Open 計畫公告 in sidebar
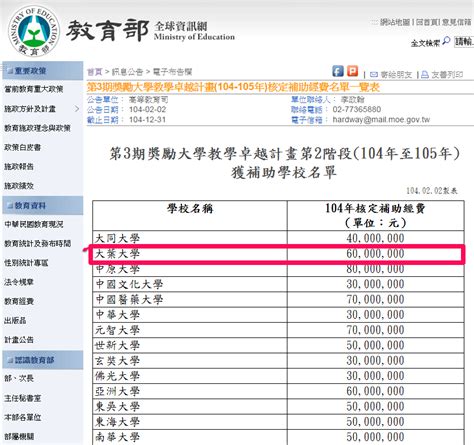474x445 pixels. click(19, 340)
